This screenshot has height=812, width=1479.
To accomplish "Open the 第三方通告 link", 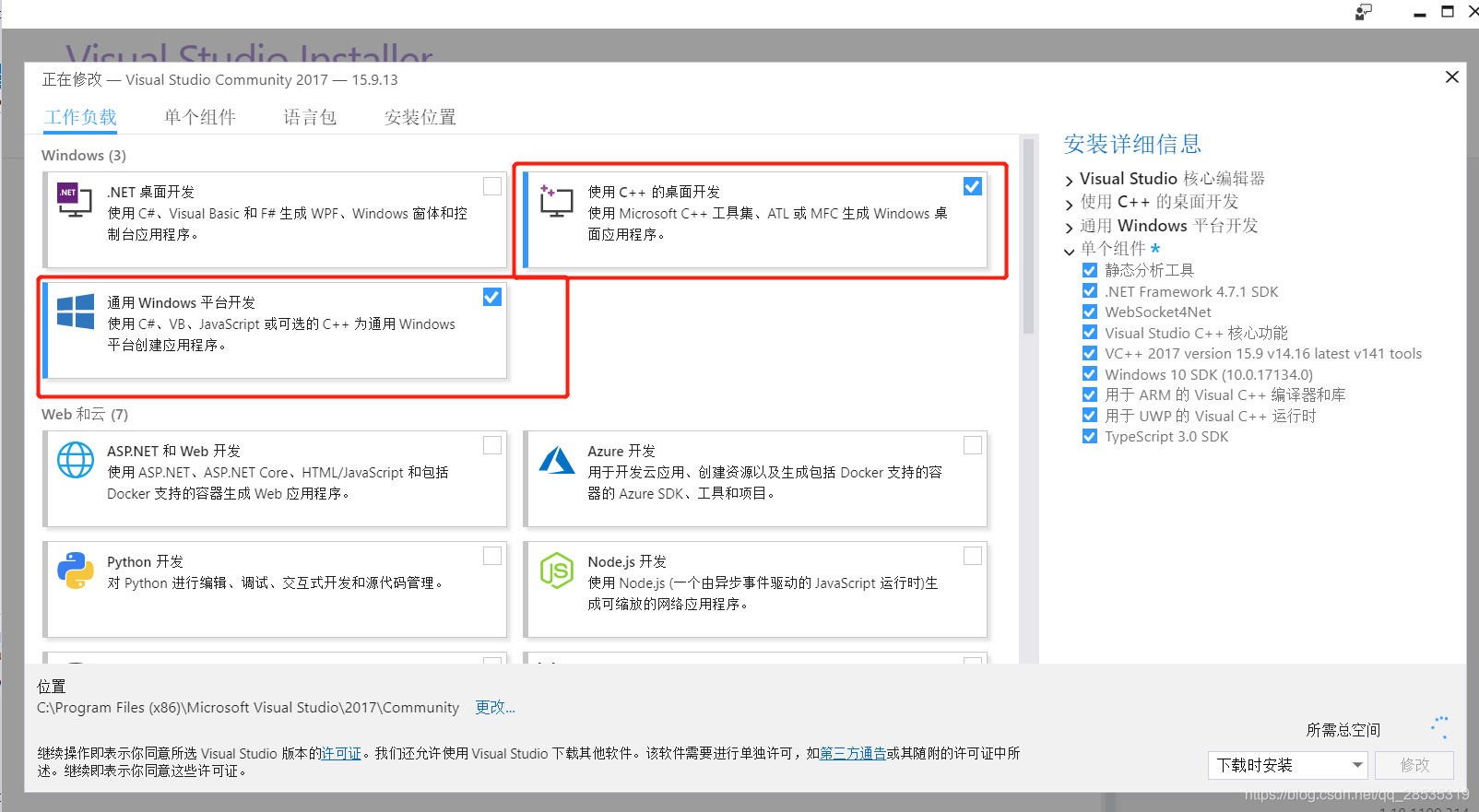I will [x=853, y=753].
